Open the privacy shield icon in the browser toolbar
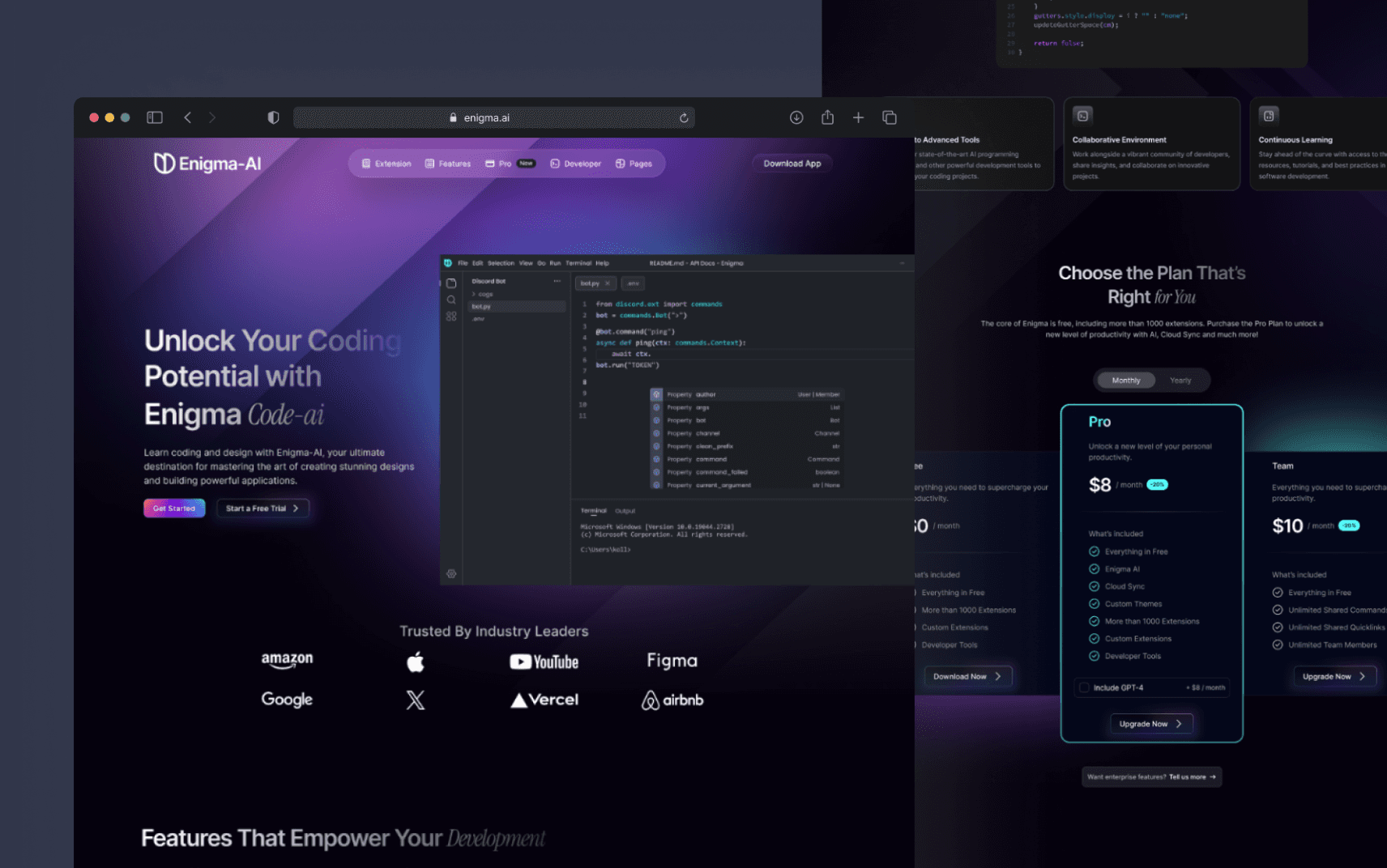 click(273, 117)
